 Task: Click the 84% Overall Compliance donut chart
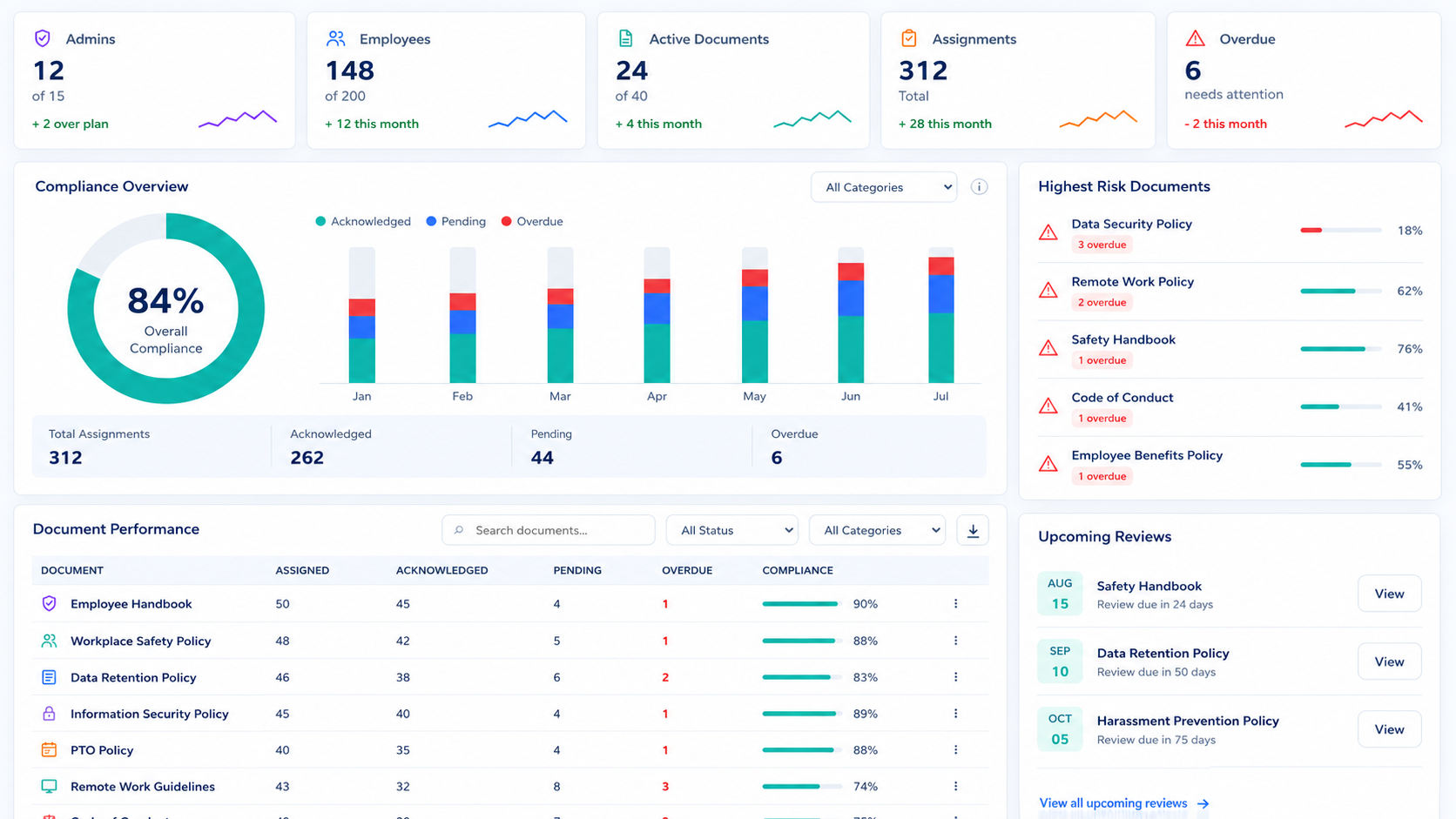[x=165, y=308]
